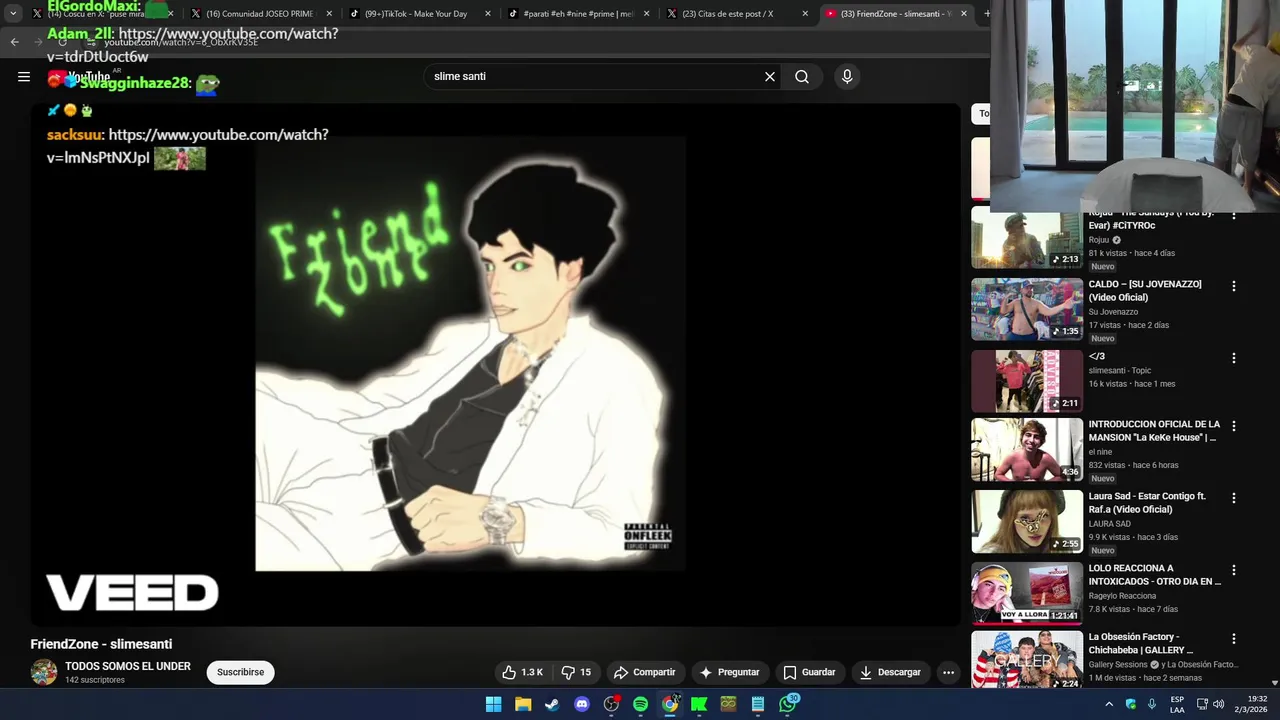Open 'Laura Sad - Estar Contigo' video title
Viewport: 1280px width, 720px height.
1147,502
